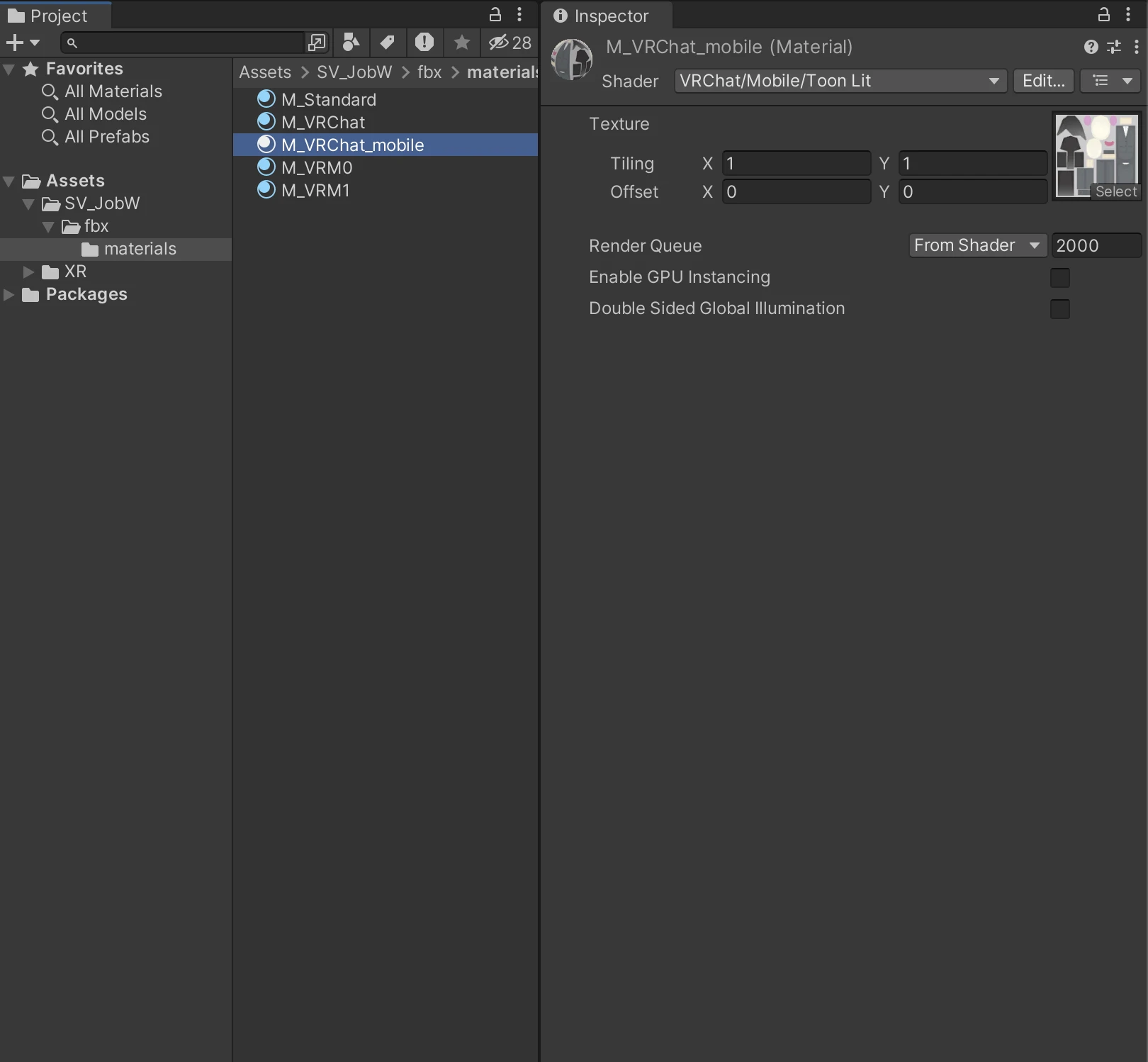Click the material preview sphere in Inspector
The width and height of the screenshot is (1148, 1062).
tap(572, 60)
